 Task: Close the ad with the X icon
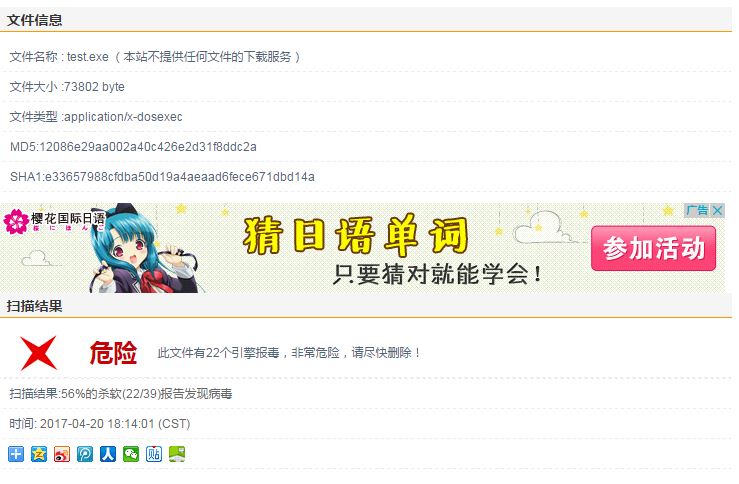718,210
